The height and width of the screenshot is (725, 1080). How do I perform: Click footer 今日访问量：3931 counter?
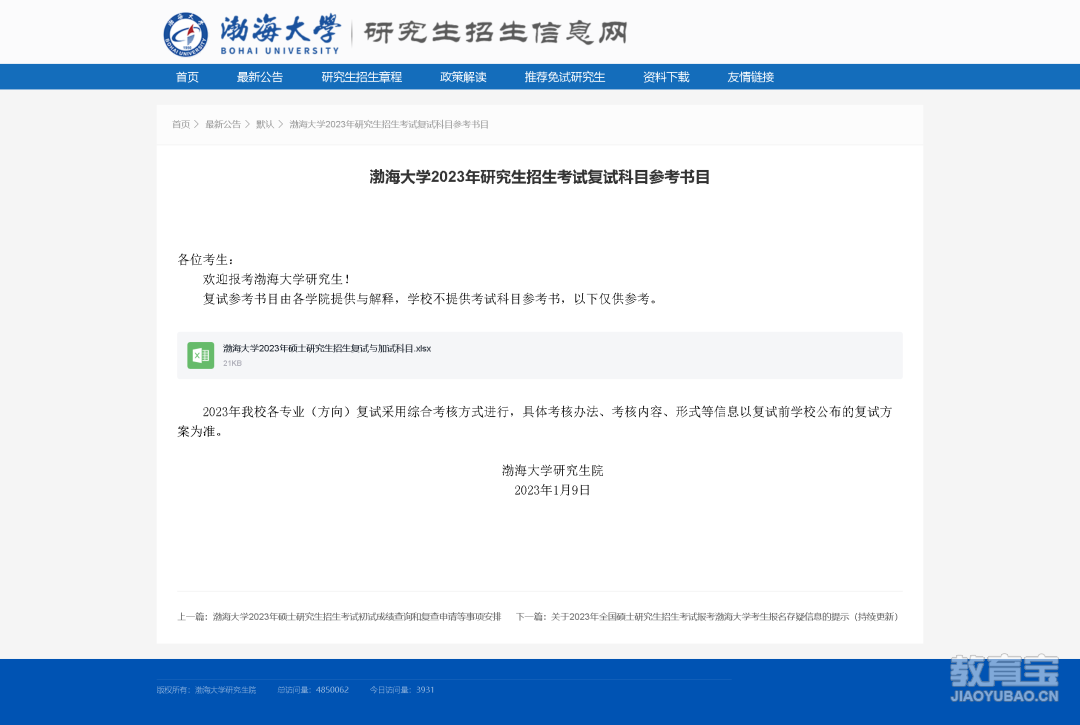[x=402, y=690]
